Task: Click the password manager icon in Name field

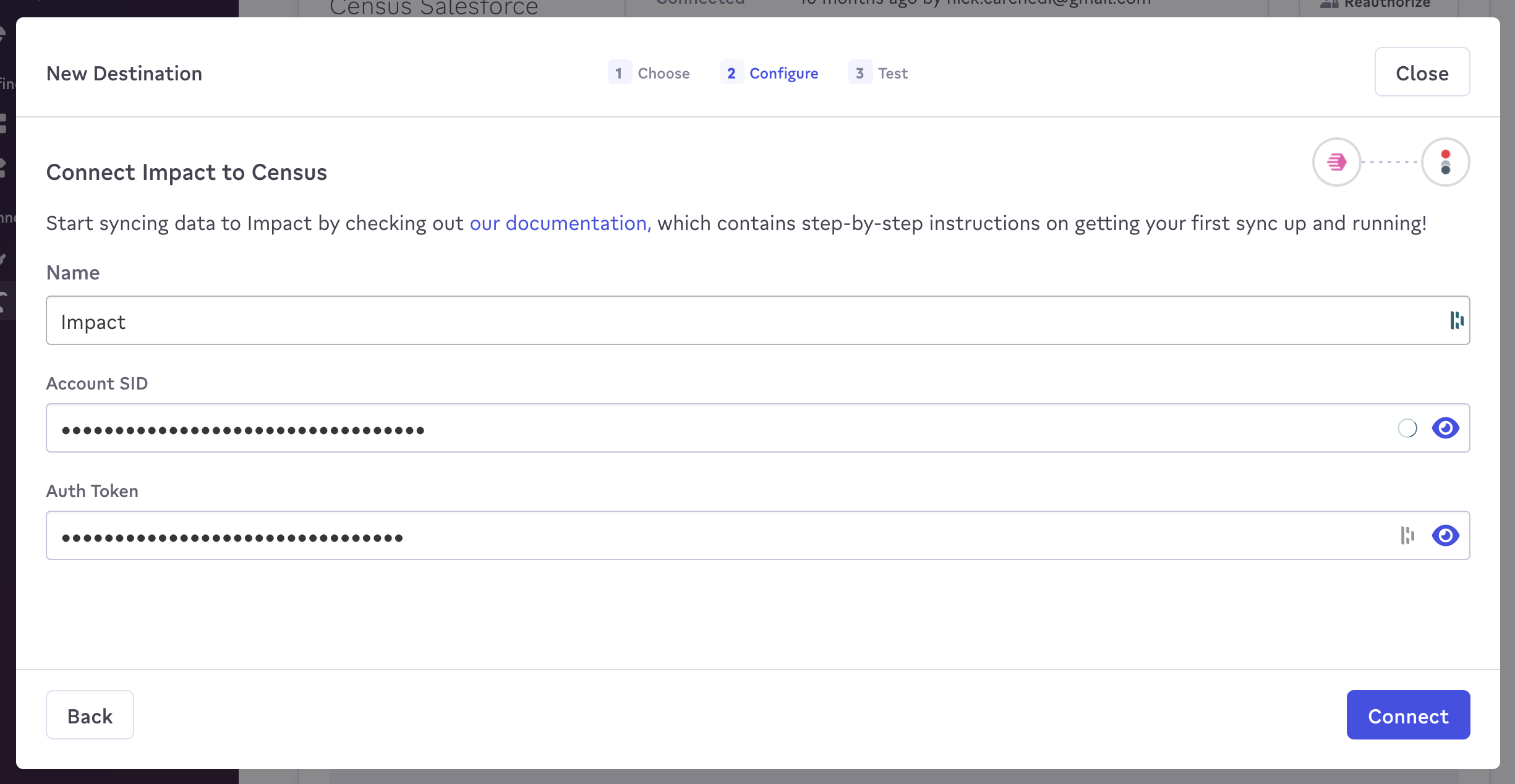Action: point(1456,320)
